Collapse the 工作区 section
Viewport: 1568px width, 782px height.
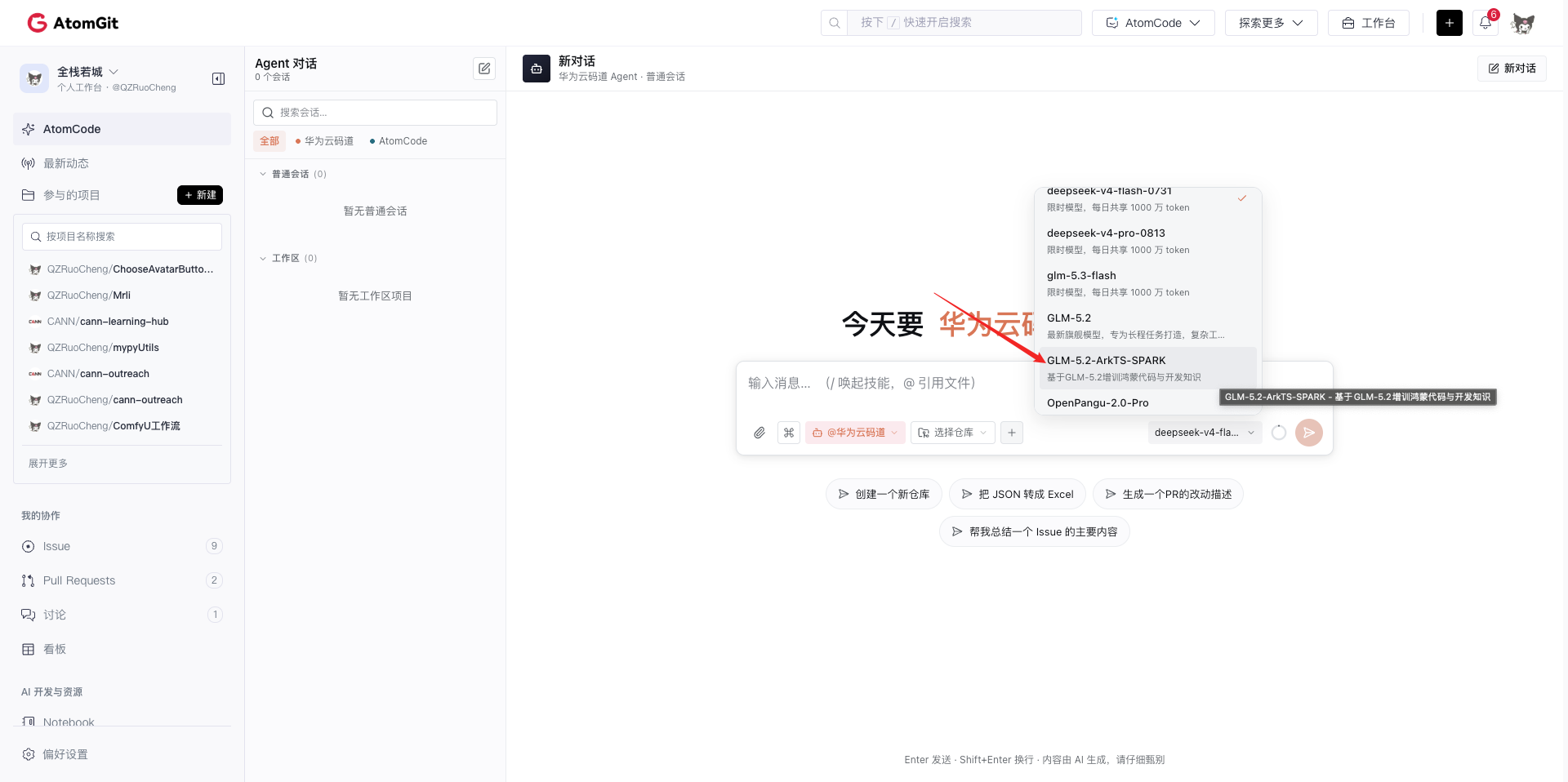pyautogui.click(x=263, y=258)
